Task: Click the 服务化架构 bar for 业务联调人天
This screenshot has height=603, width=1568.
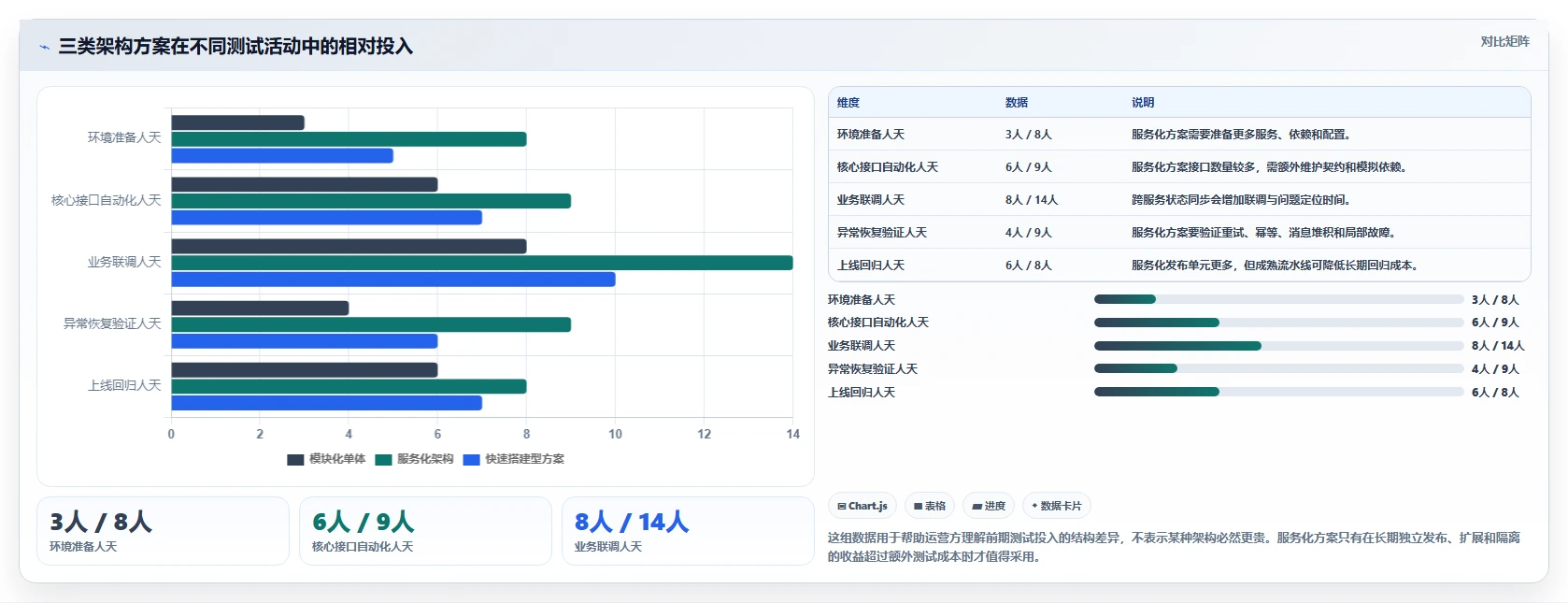Action: pyautogui.click(x=482, y=263)
